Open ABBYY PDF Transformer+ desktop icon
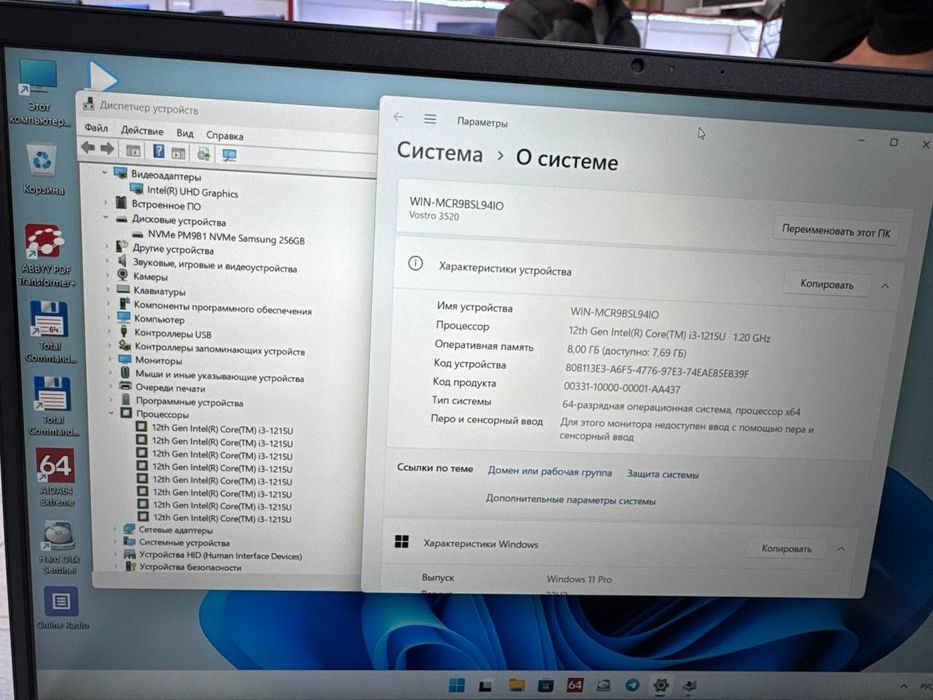933x700 pixels. 46,256
